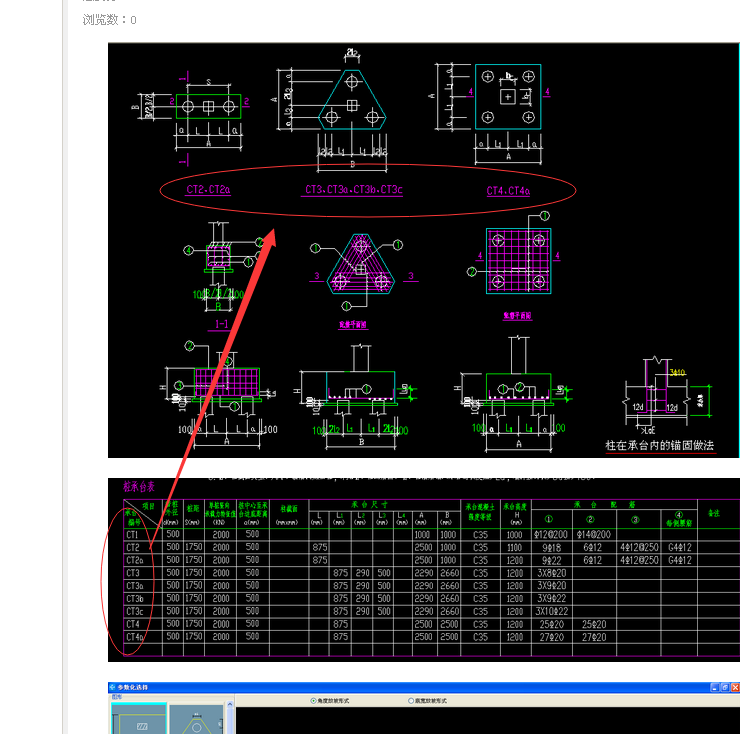Click the CT2a row label in table
Image resolution: width=740 pixels, height=734 pixels.
135,560
